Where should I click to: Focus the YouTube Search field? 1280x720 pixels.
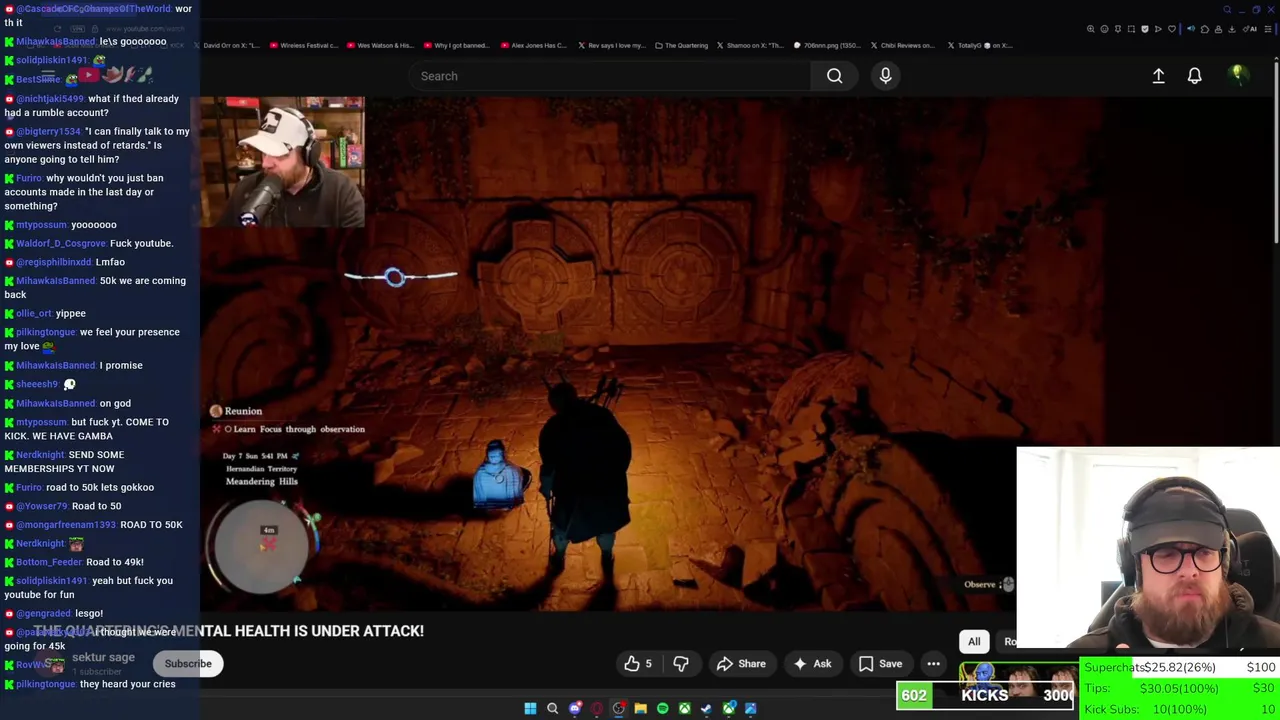pyautogui.click(x=610, y=76)
